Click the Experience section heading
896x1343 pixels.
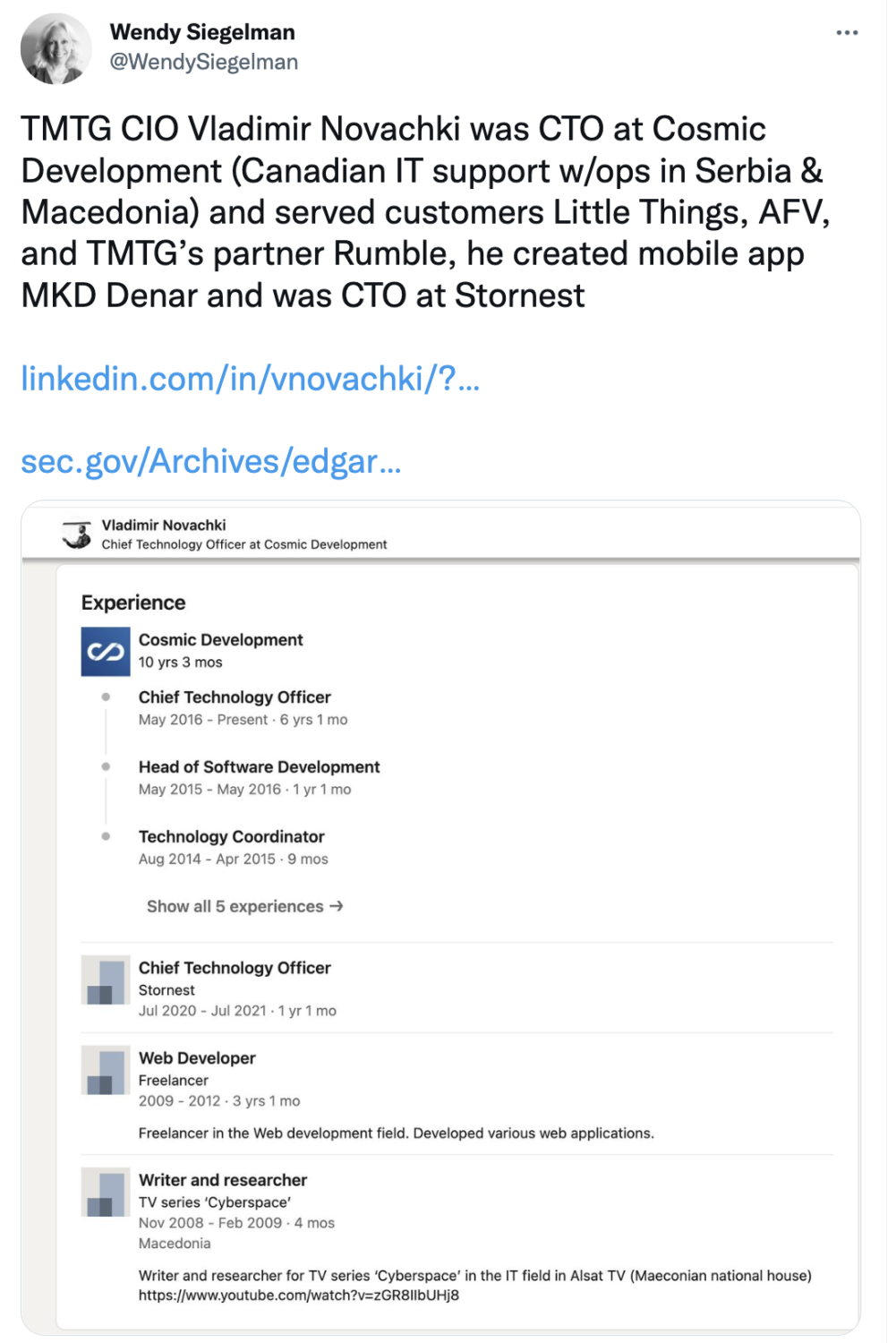click(x=132, y=603)
